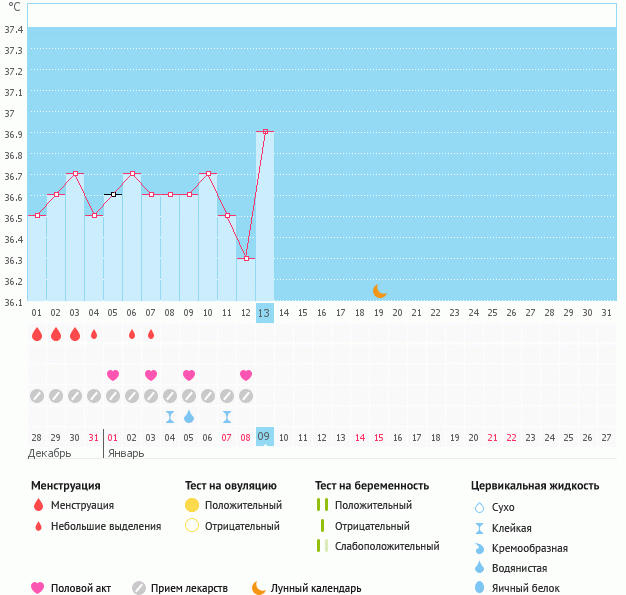Click the orange moon icon in the chart

[379, 291]
